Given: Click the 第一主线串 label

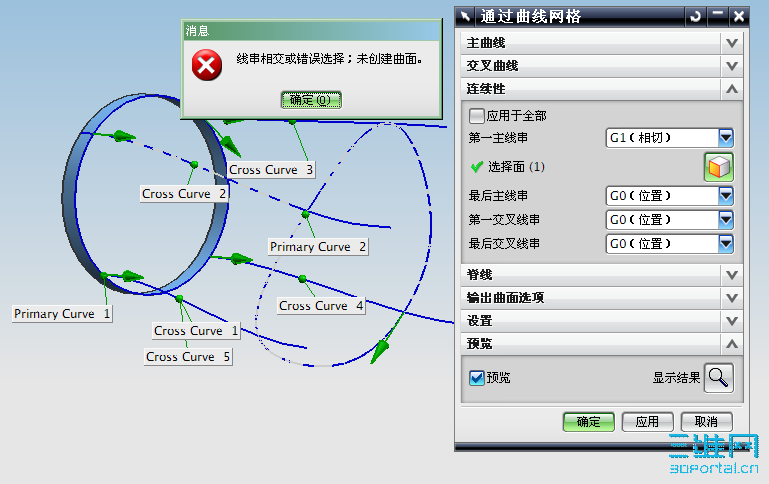Looking at the screenshot, I should click(498, 138).
